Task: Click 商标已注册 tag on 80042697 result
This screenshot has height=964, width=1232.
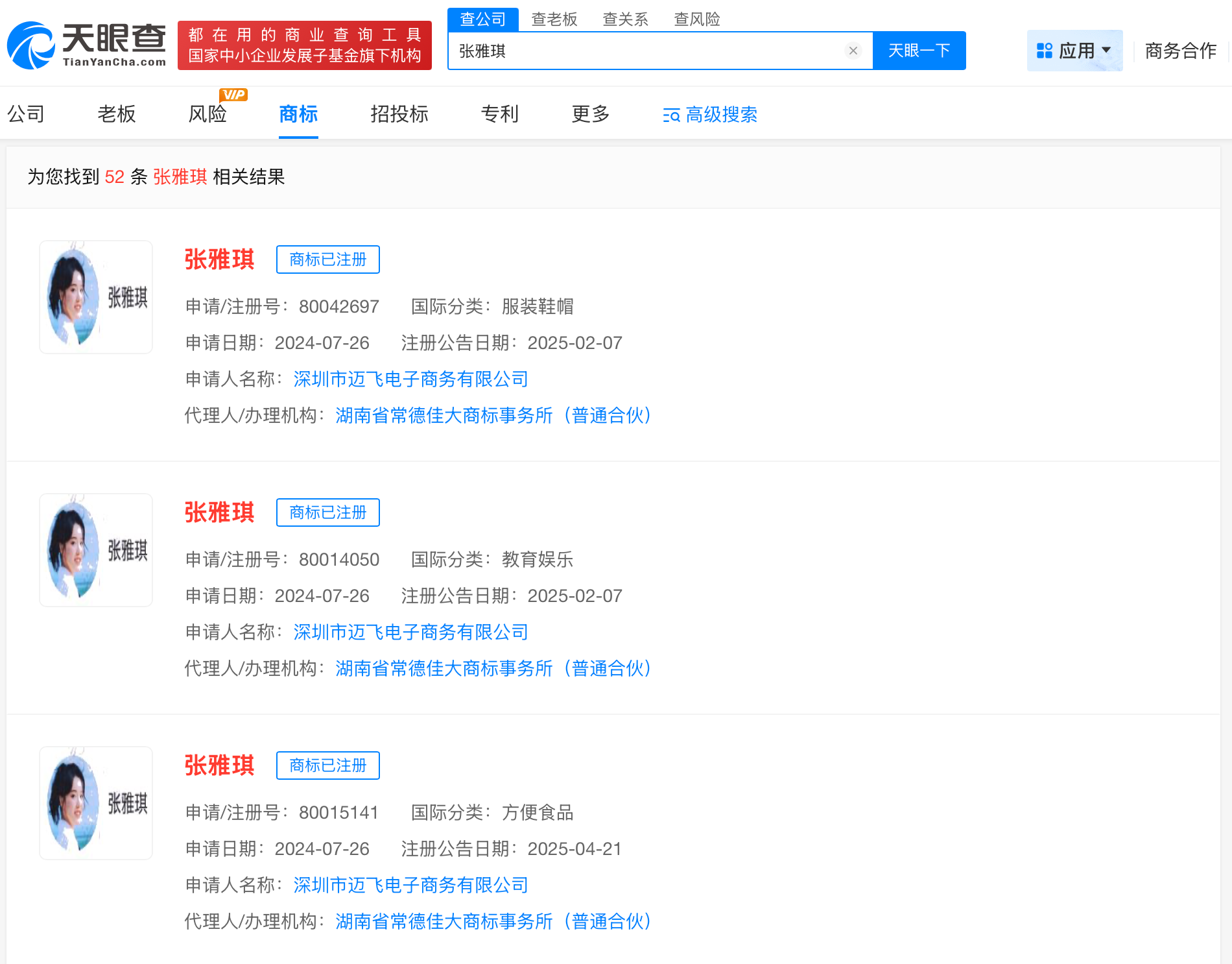Action: [x=328, y=259]
